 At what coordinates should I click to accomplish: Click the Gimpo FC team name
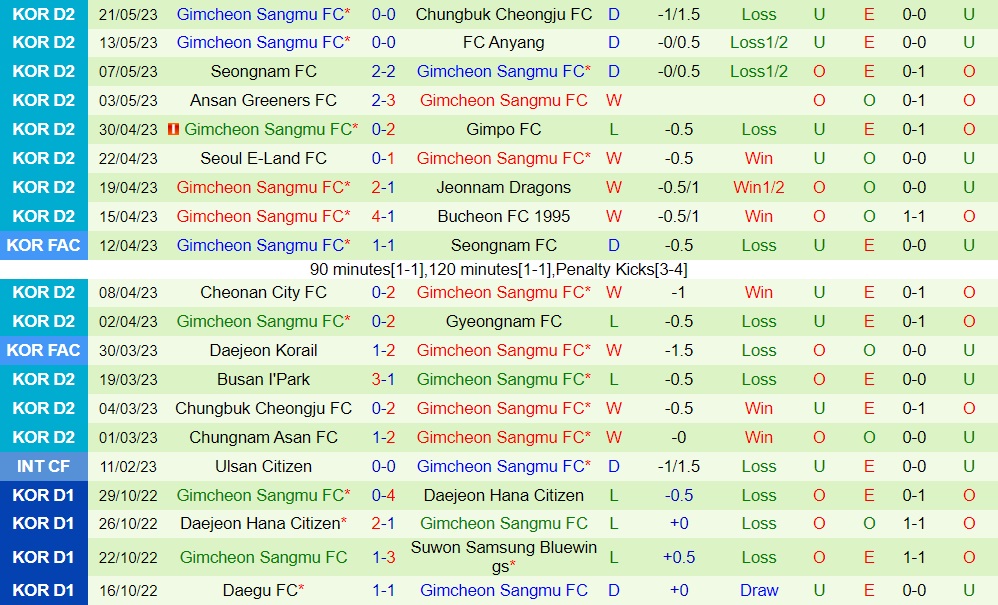point(503,129)
